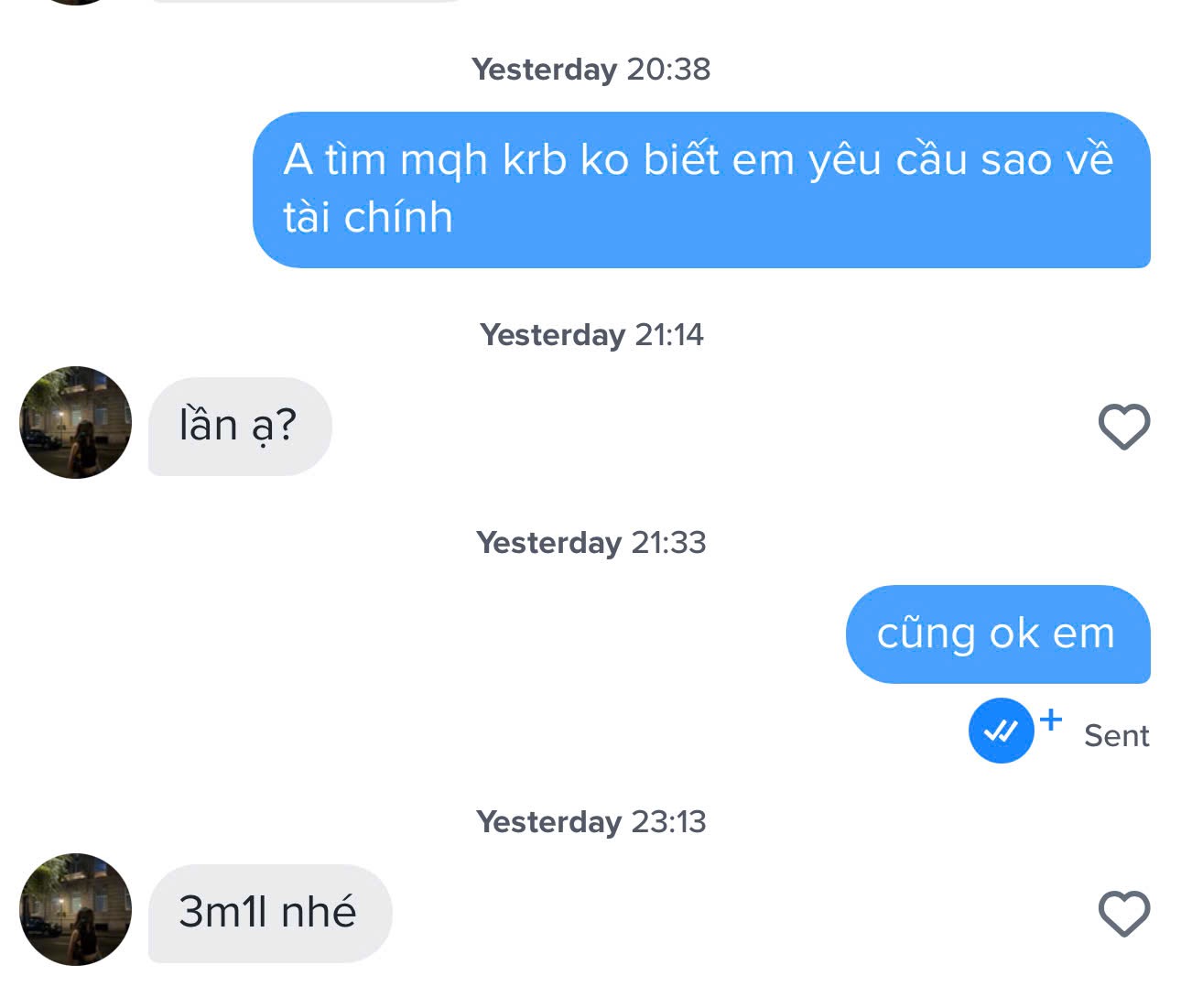The width and height of the screenshot is (1181, 1008).
Task: Open sender avatar next to "3m1l nhé"
Action: [x=75, y=910]
